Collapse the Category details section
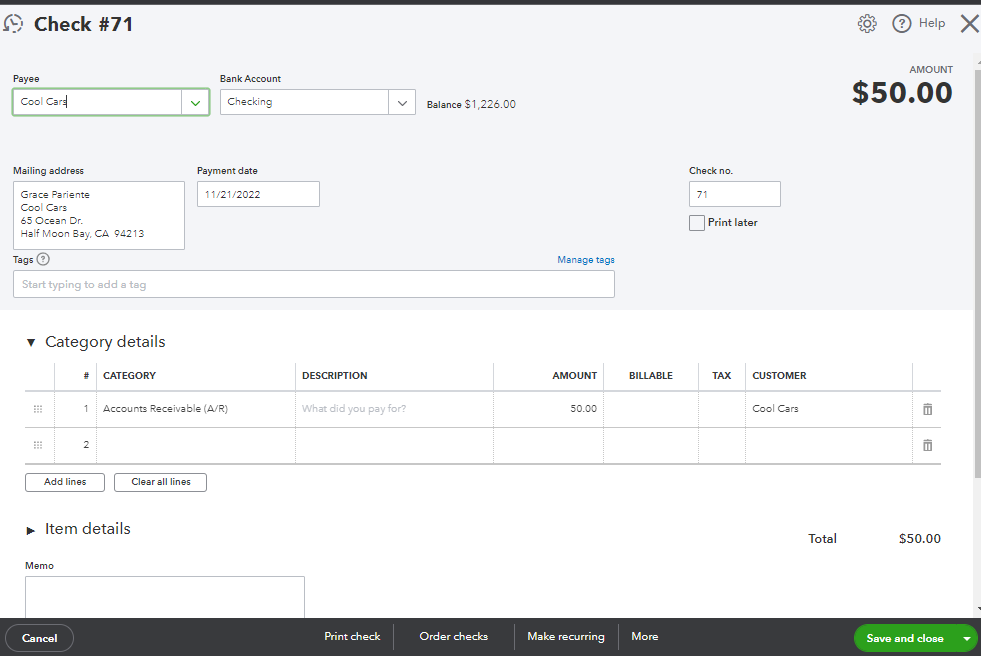 click(x=30, y=342)
